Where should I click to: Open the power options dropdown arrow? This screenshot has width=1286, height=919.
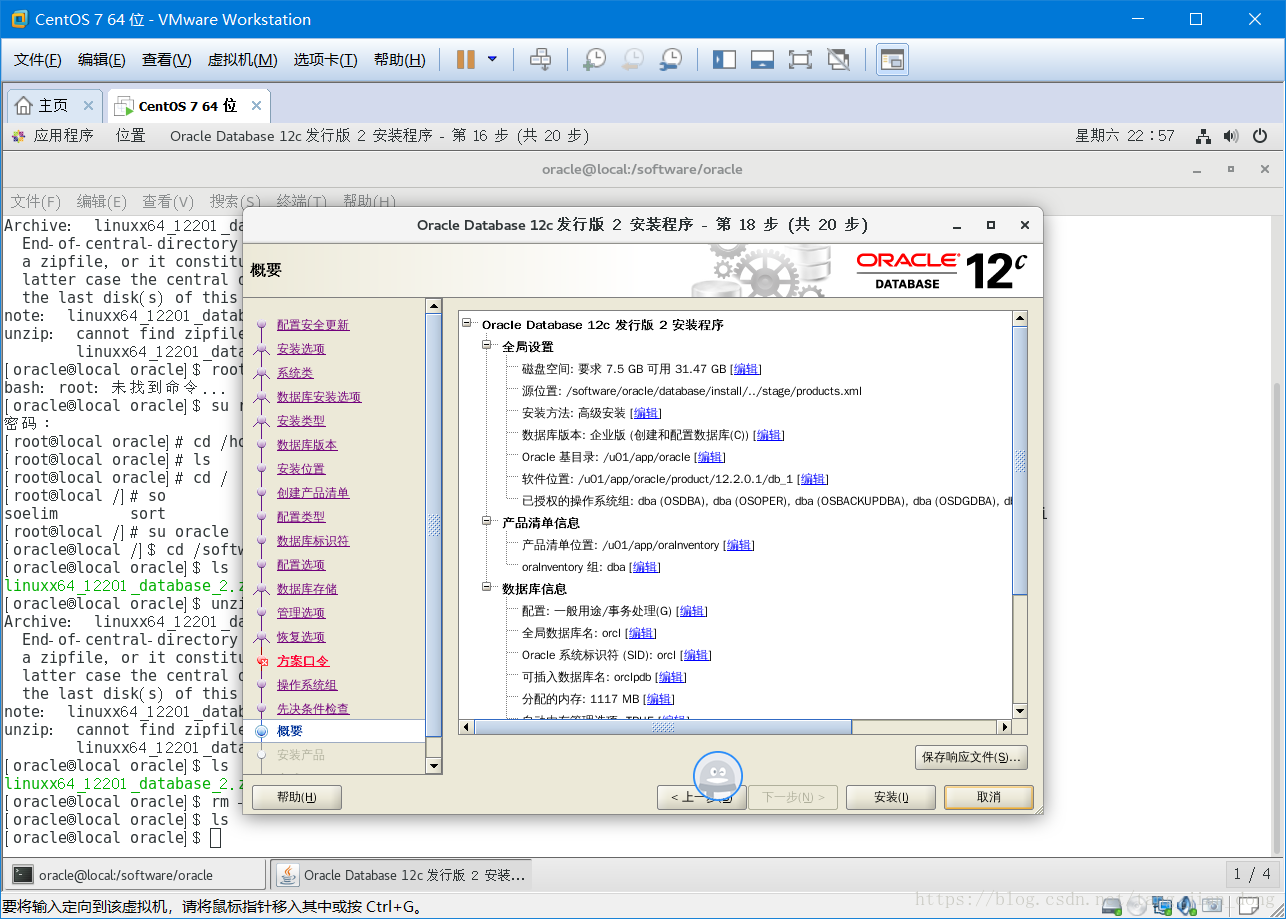pos(492,60)
